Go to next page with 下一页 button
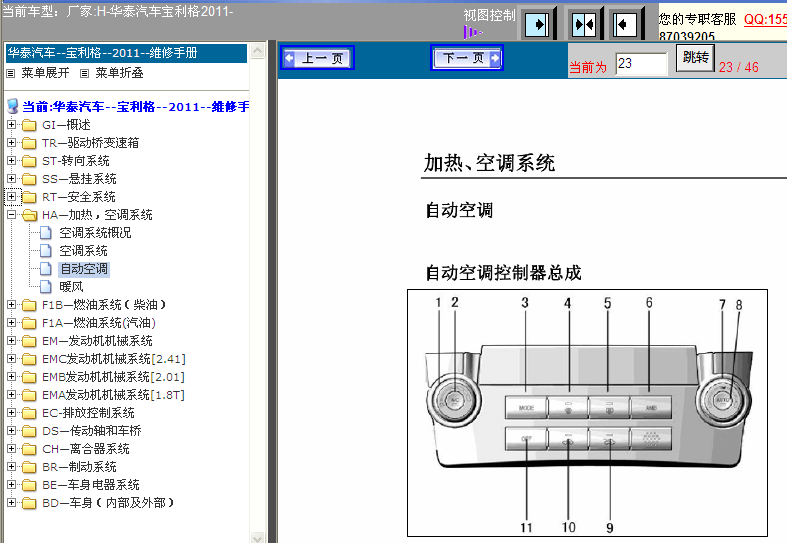787x543 pixels. (x=466, y=58)
